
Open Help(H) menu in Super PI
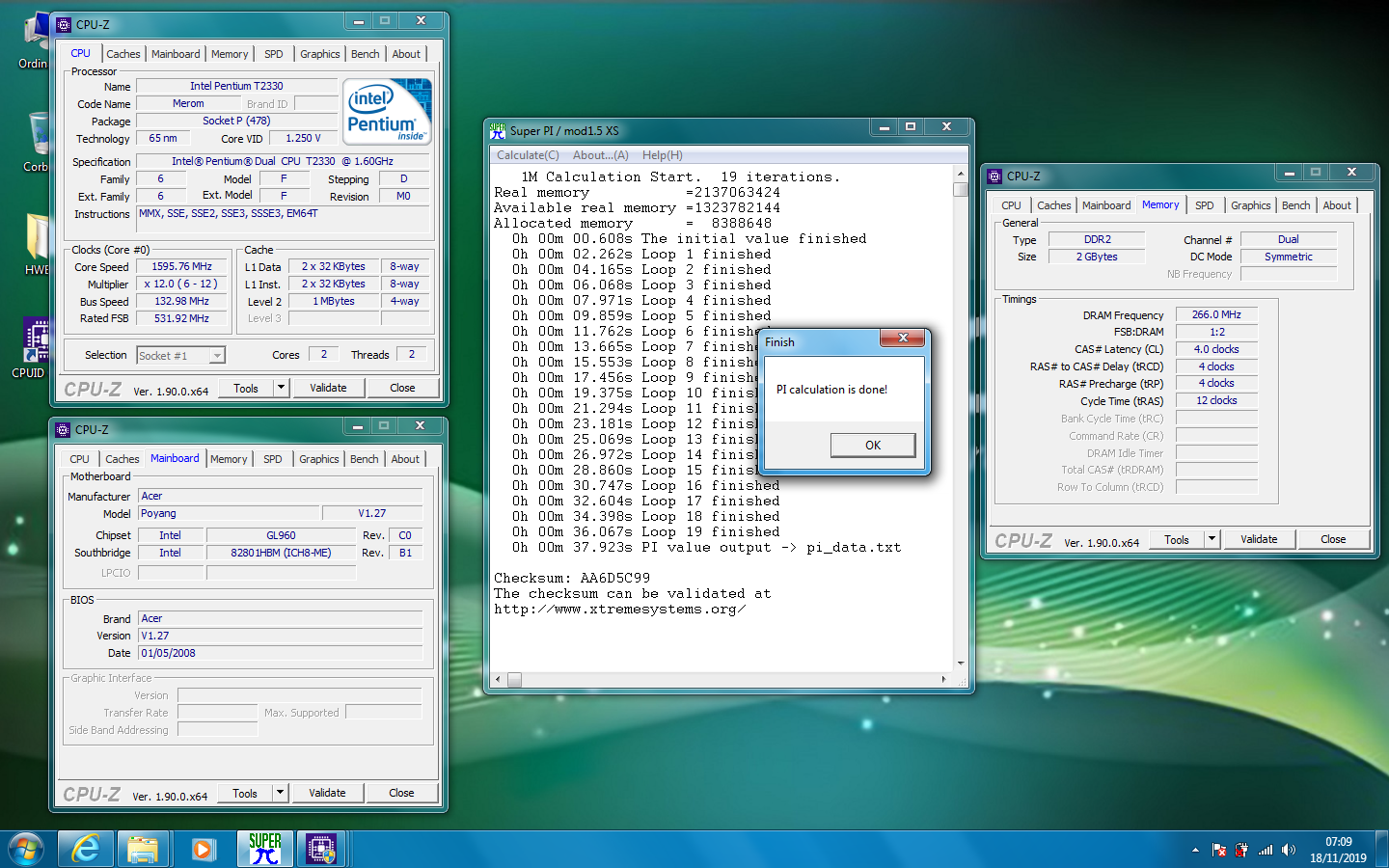coord(663,155)
